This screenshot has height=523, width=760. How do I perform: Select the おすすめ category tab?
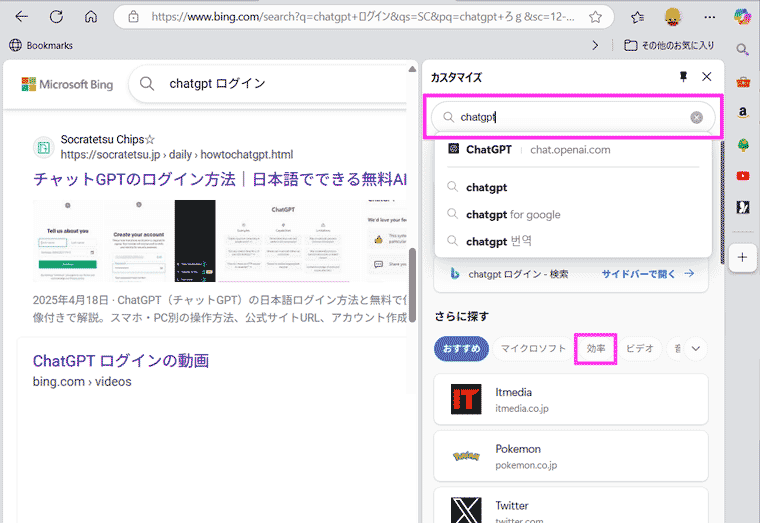pos(461,349)
